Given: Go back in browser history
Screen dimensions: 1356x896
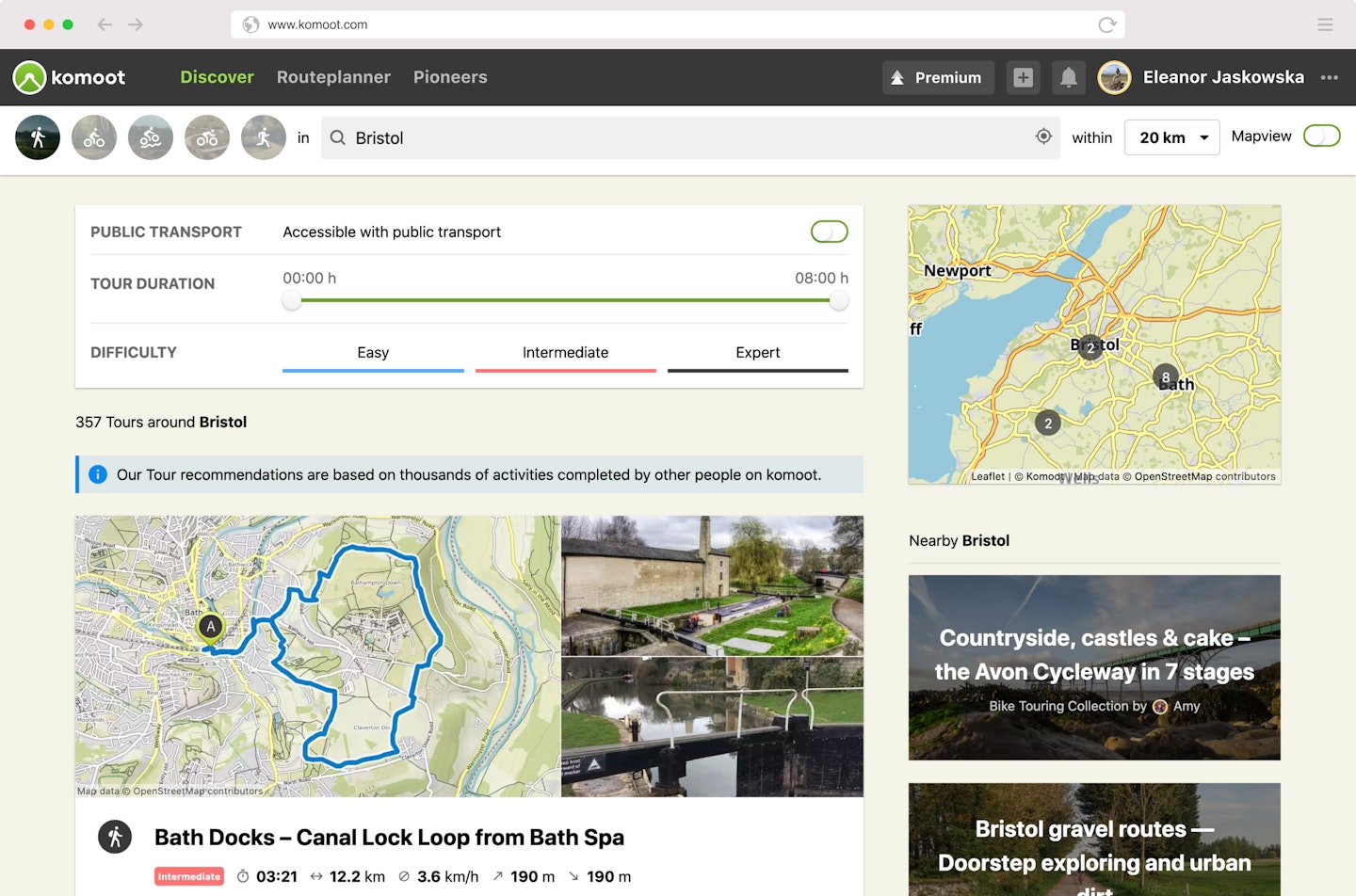Looking at the screenshot, I should point(105,24).
